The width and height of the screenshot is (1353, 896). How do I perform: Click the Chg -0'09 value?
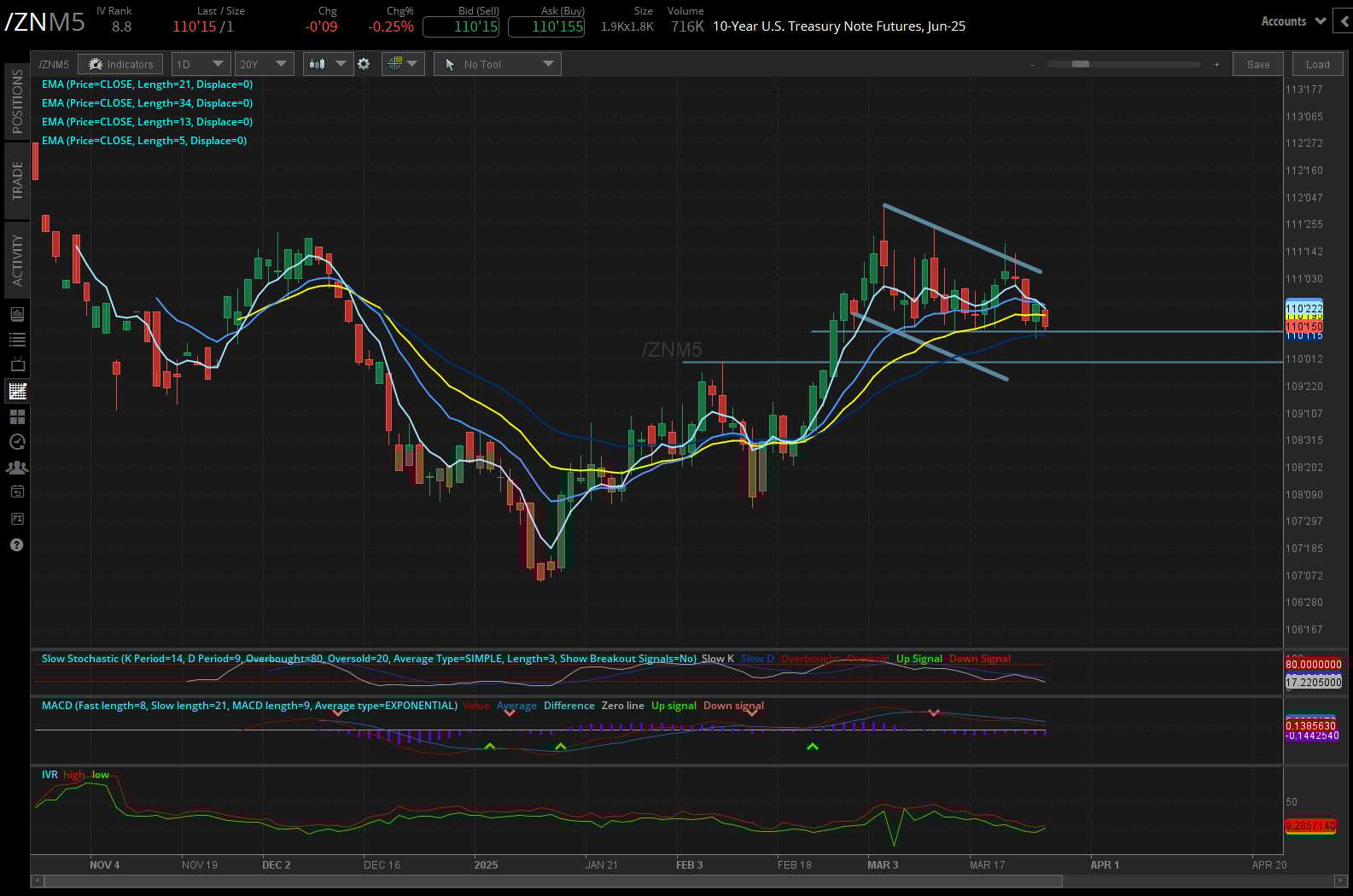point(321,26)
